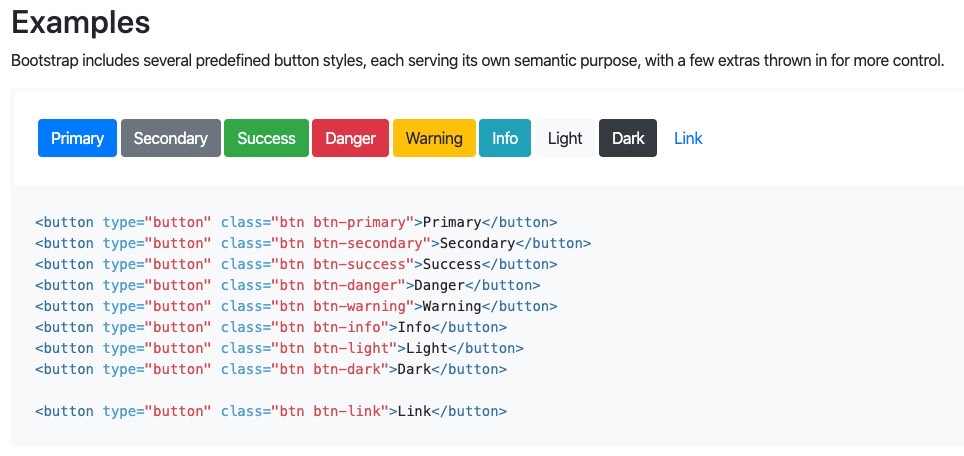Image resolution: width=964 pixels, height=456 pixels.
Task: Click the teal Info button
Action: point(505,138)
